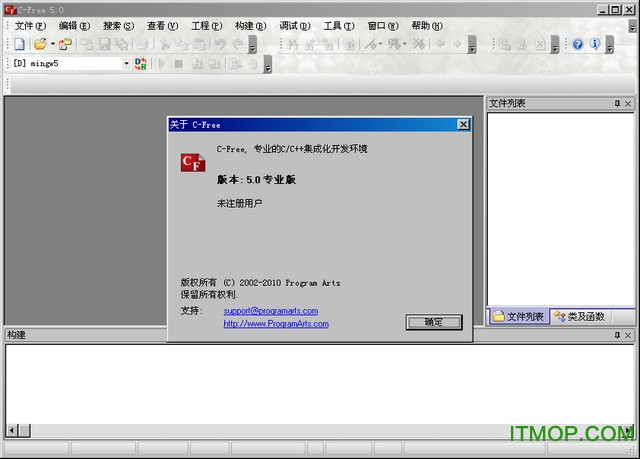This screenshot has width=640, height=459.
Task: Pin the 文件列表 panel
Action: point(617,104)
